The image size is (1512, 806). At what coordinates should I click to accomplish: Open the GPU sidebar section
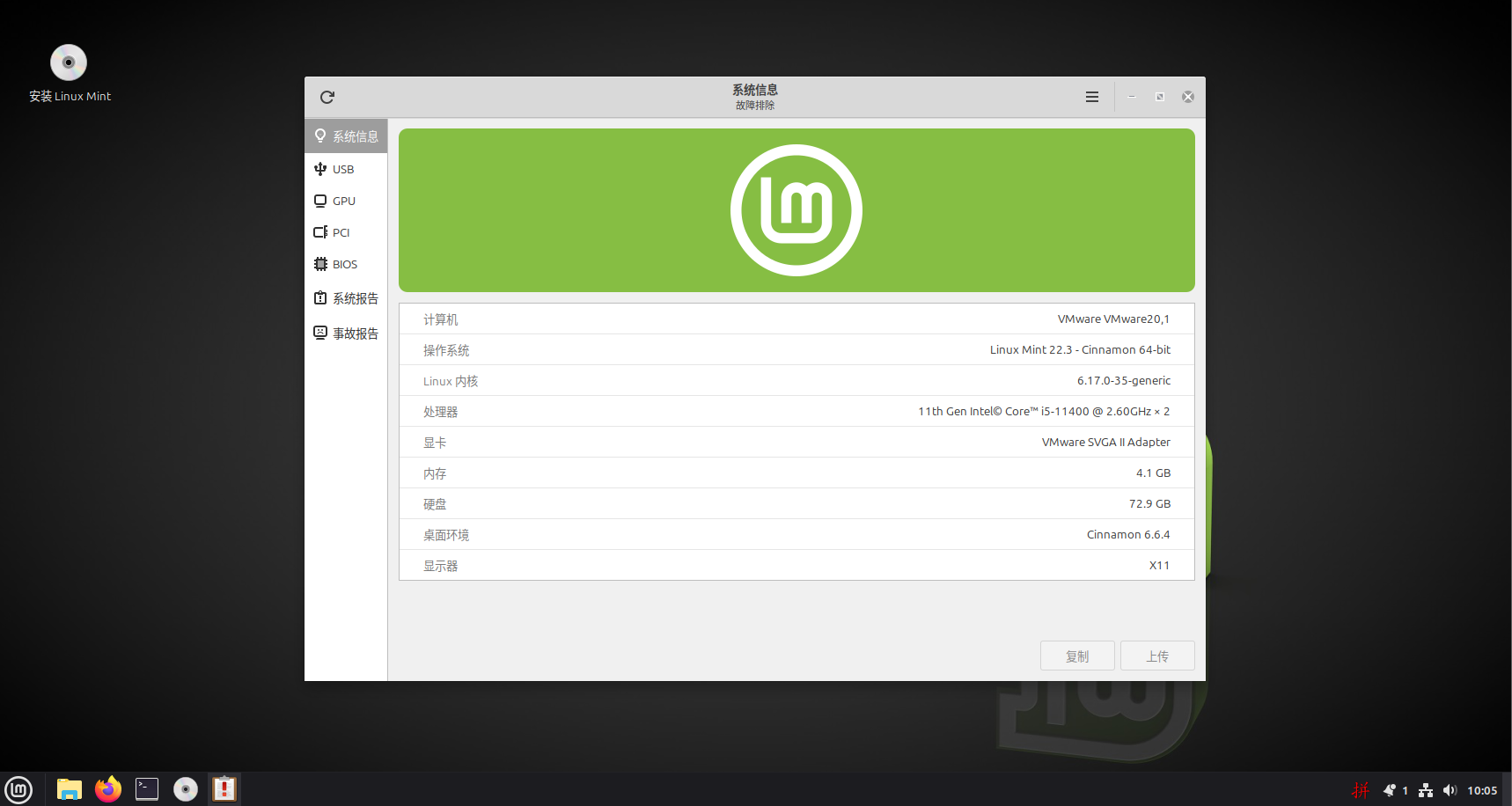click(346, 201)
